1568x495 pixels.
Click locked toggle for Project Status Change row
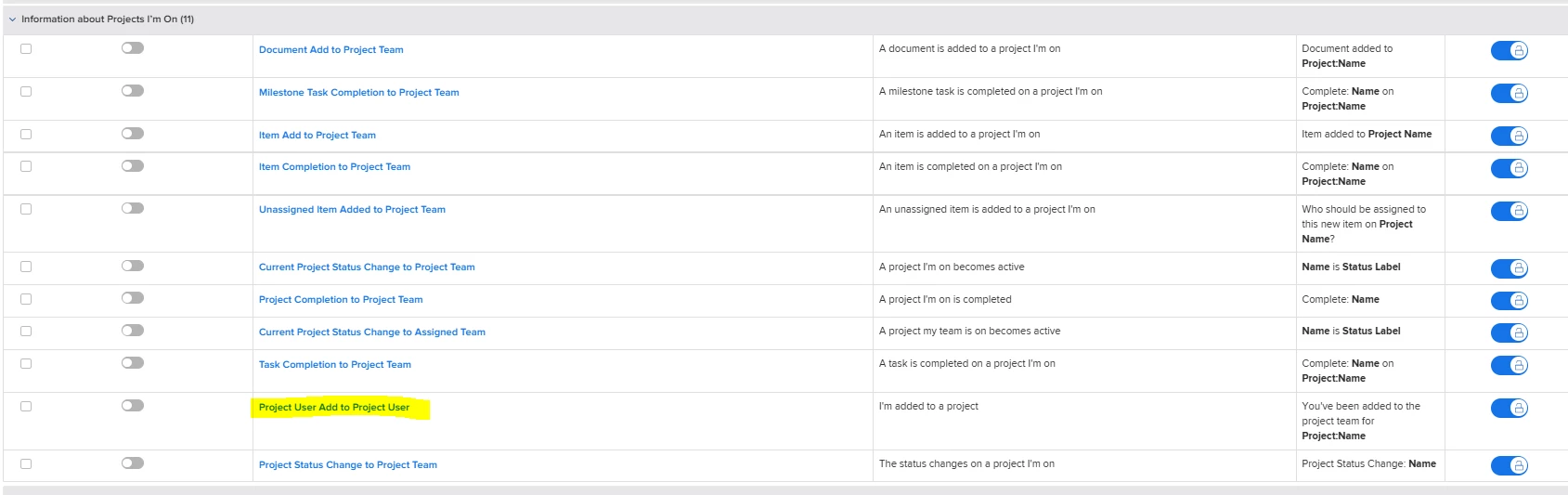coord(1509,465)
